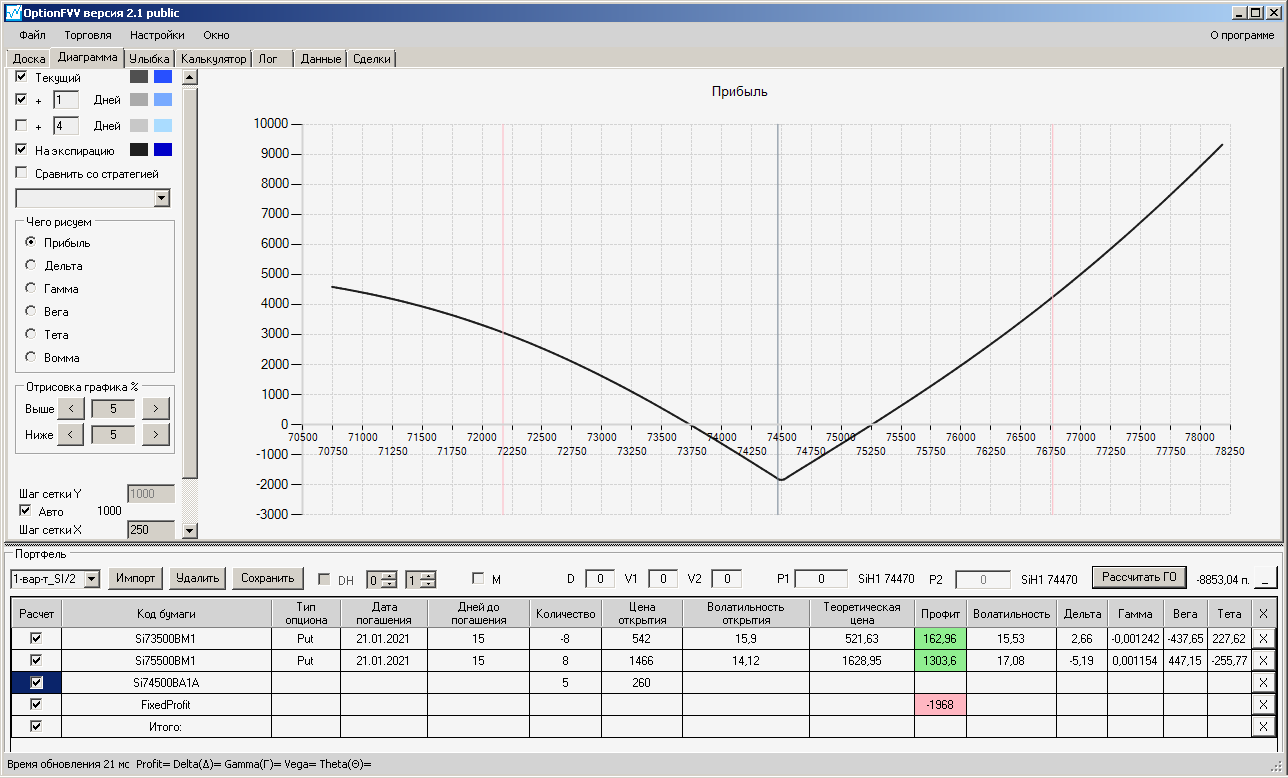Viewport: 1288px width, 778px height.
Task: Switch to the Сделки tab
Action: [372, 59]
